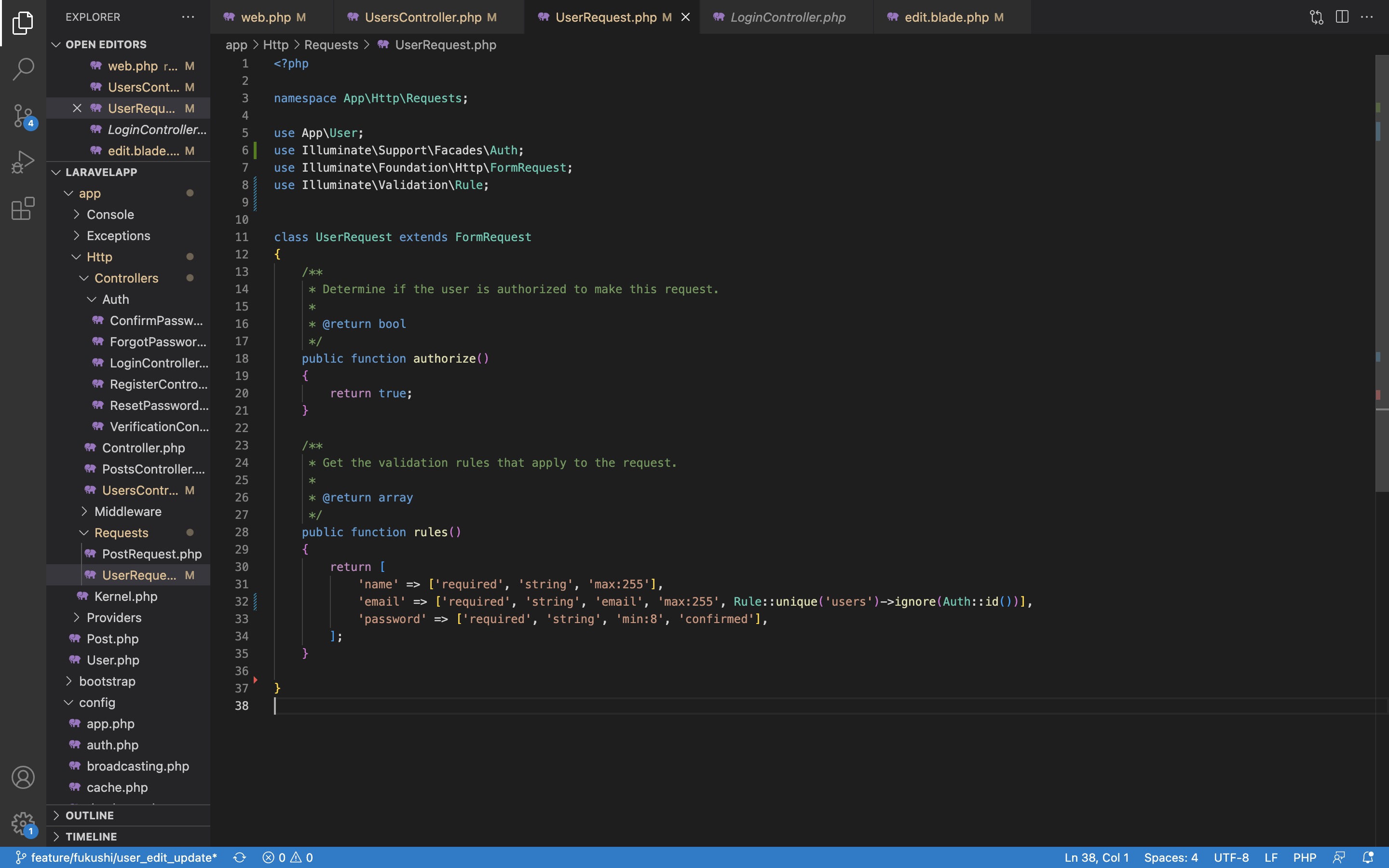Open the Manage settings gear
1389x868 pixels.
click(23, 823)
